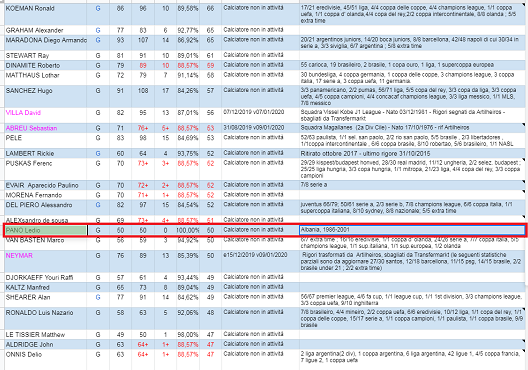Click the comment marker on ONNIS Delio notes

(x=523, y=351)
